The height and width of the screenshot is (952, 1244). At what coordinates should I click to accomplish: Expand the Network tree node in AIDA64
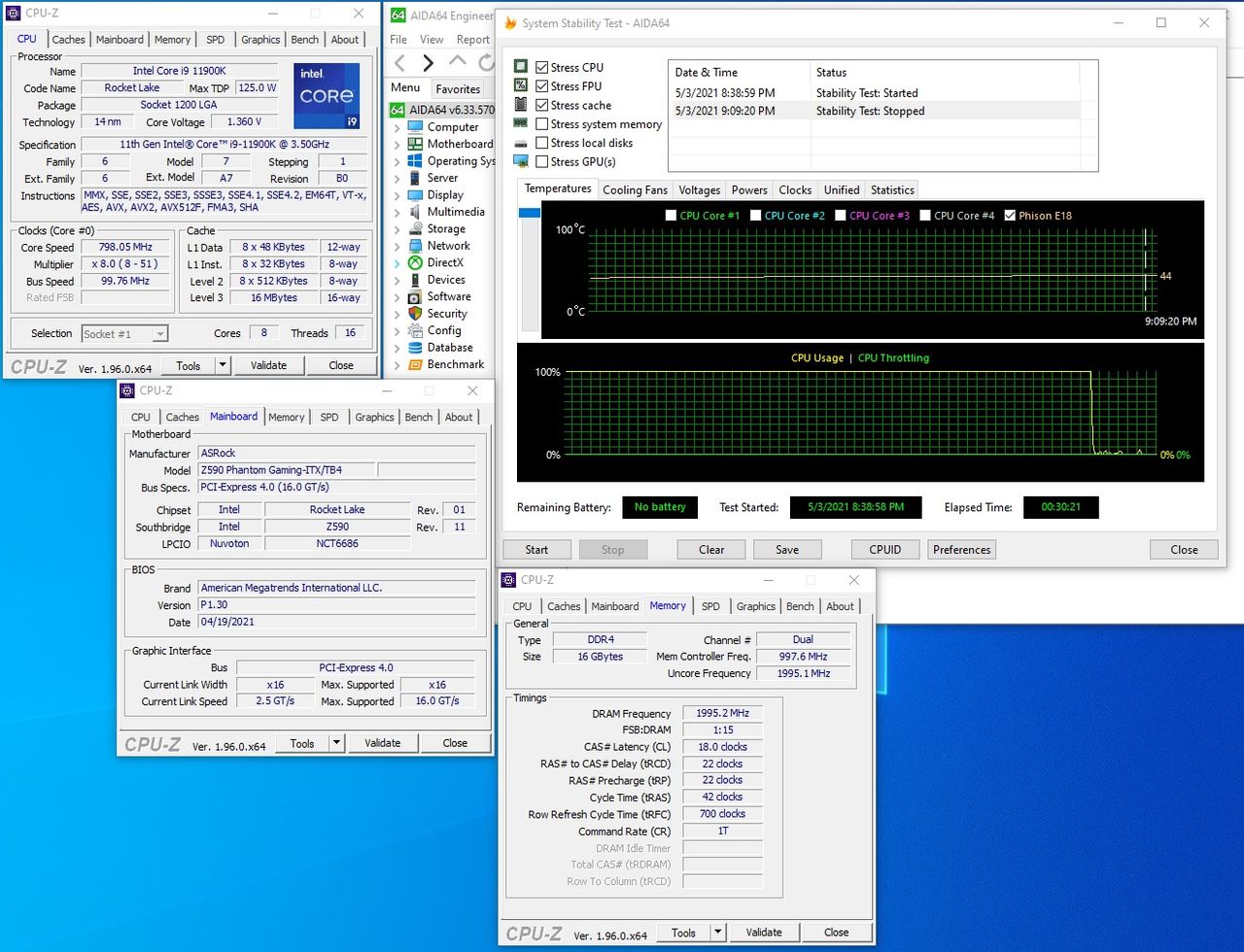click(397, 246)
